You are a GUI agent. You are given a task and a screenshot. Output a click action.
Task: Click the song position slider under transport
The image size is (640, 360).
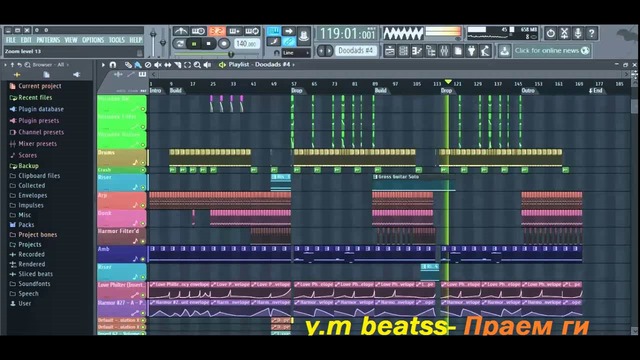(216, 54)
